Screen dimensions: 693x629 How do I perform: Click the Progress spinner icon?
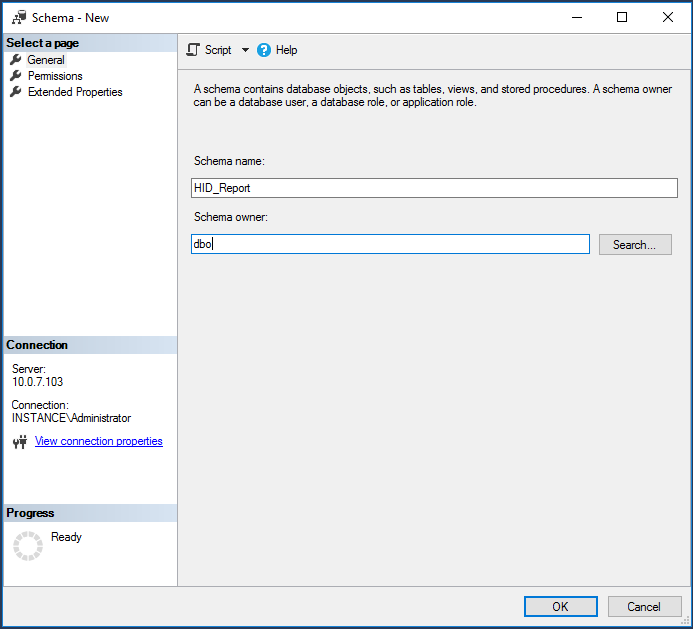tap(28, 545)
